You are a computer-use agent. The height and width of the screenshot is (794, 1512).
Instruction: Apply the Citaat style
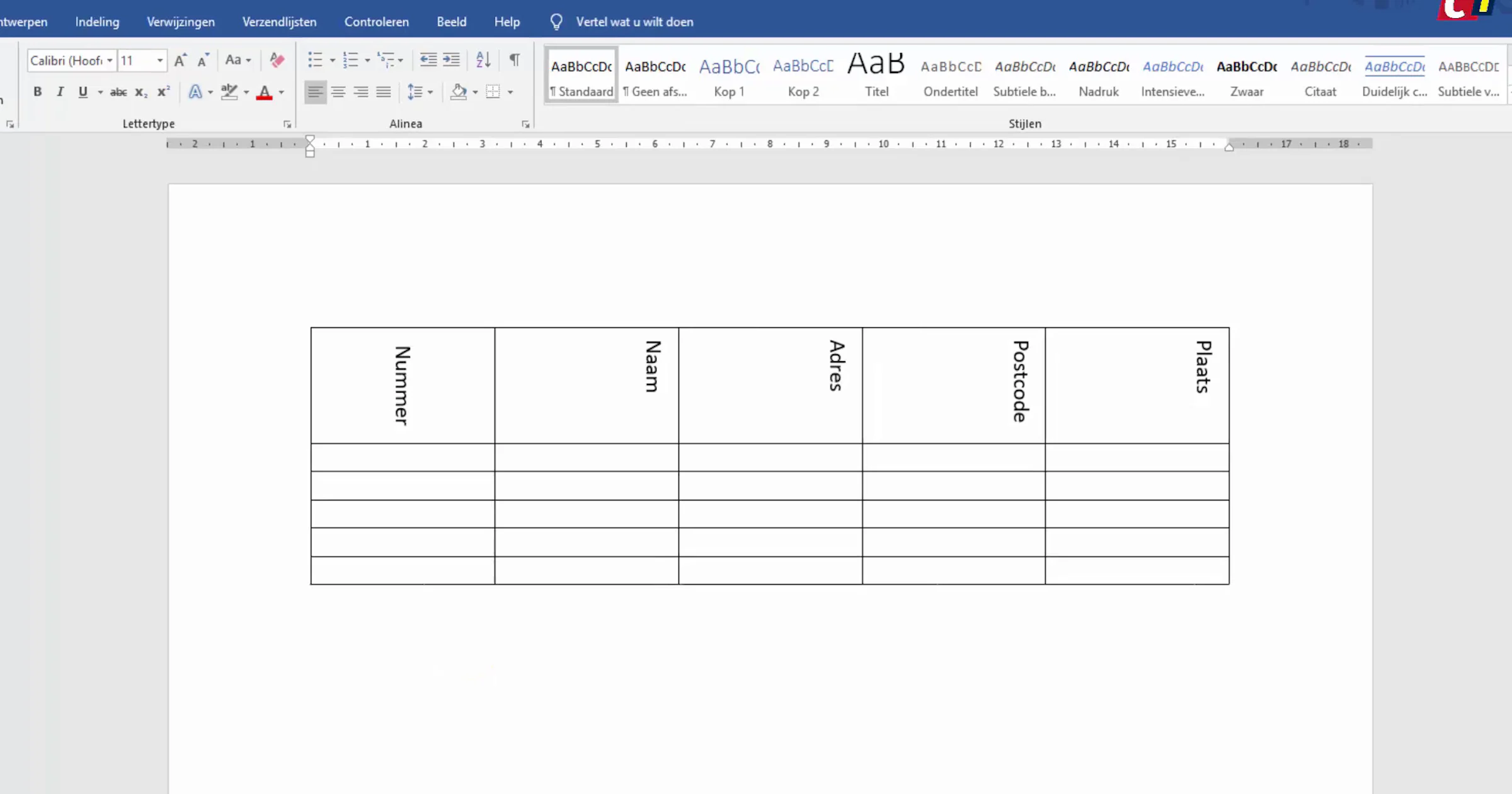click(1320, 74)
